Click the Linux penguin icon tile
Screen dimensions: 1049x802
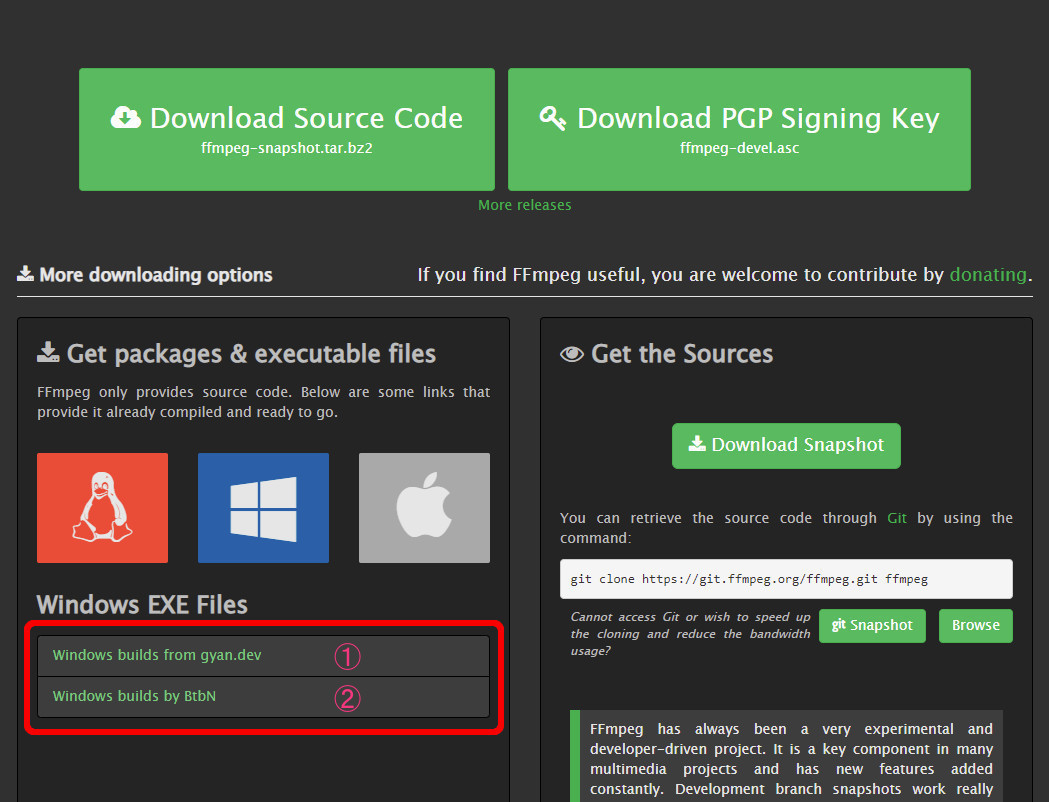pos(102,508)
